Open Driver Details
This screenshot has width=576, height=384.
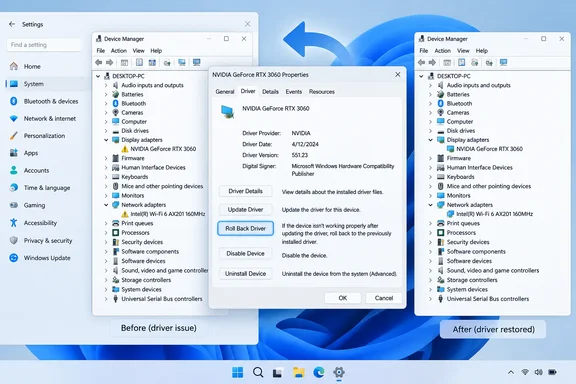click(x=245, y=191)
